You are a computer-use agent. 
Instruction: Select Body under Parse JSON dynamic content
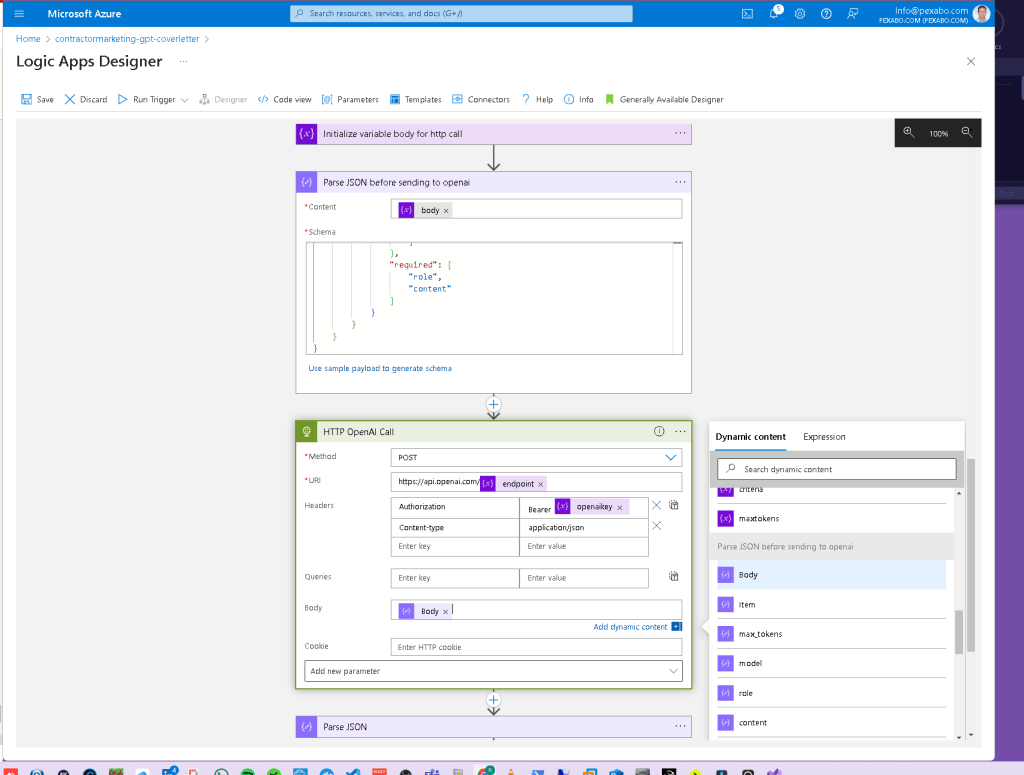click(x=831, y=575)
